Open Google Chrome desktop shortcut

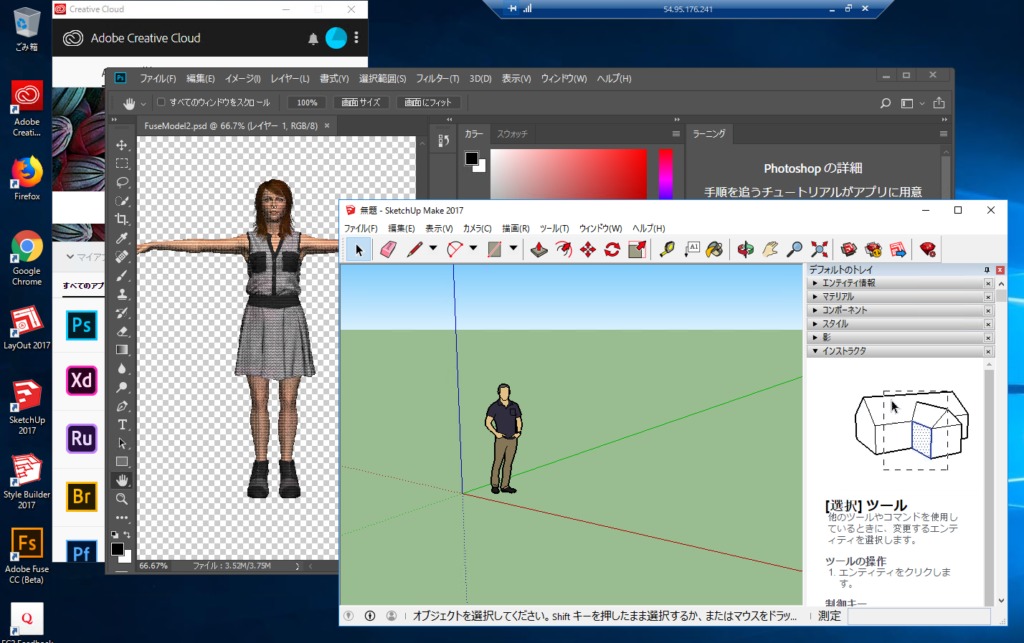click(x=27, y=259)
